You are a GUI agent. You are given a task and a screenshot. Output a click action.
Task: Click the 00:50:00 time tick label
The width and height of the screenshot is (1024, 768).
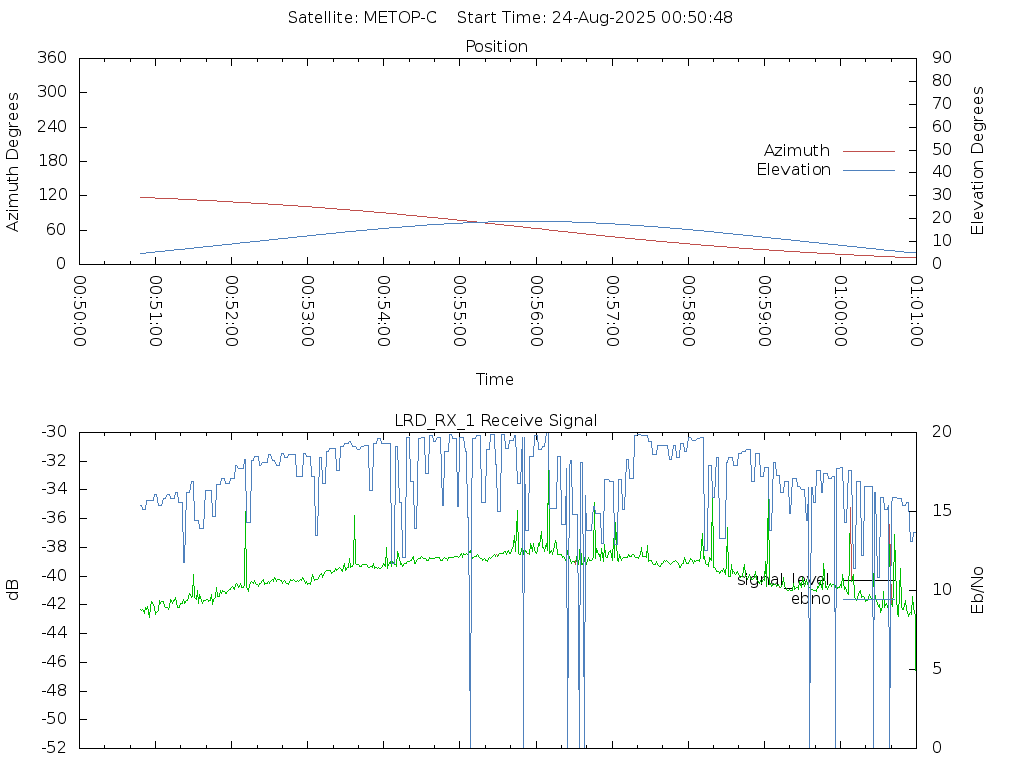[x=80, y=311]
